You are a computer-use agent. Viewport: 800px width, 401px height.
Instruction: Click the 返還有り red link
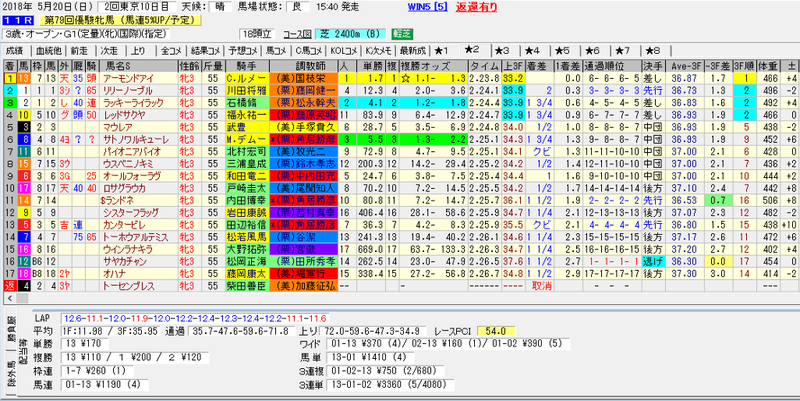(x=476, y=7)
